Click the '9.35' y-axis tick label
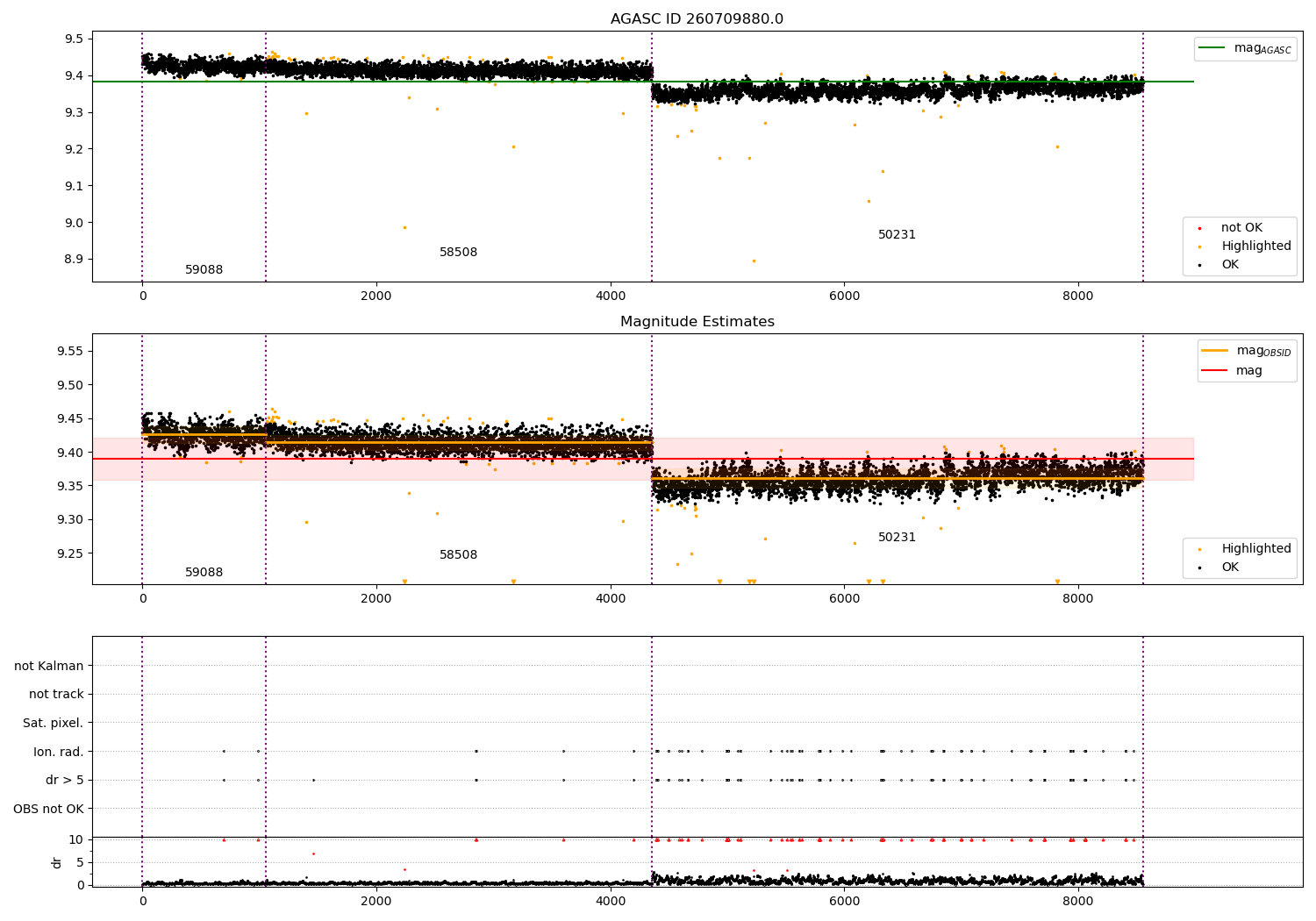The image size is (1316, 921). tap(70, 486)
